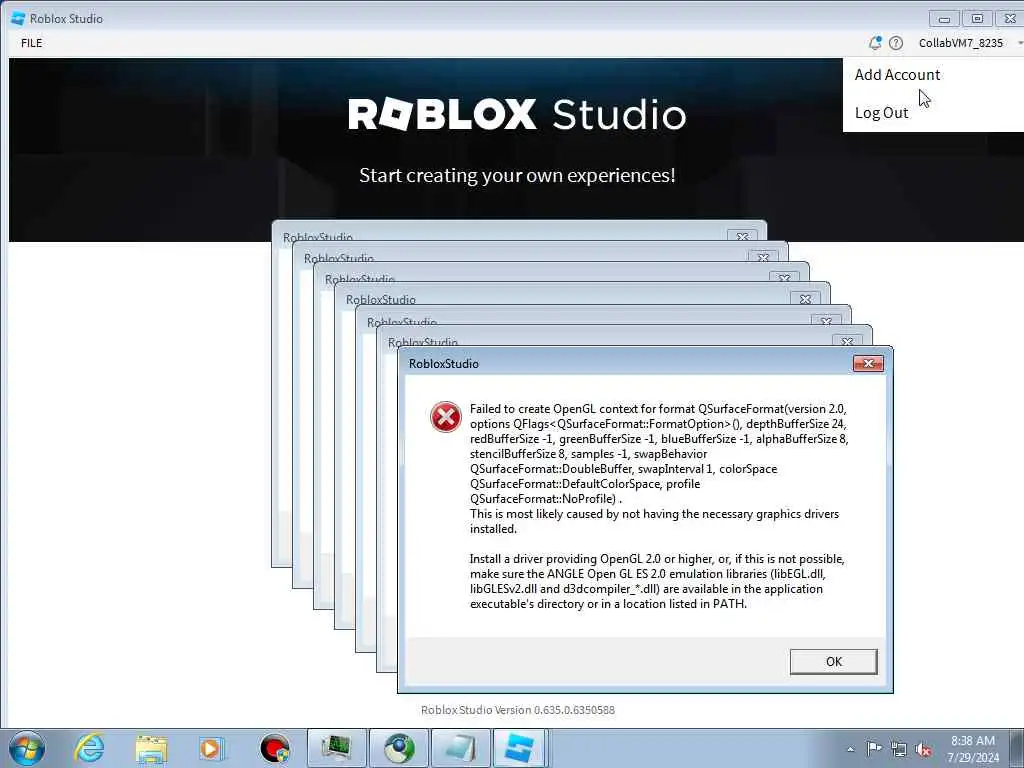Screen dimensions: 1024x768
Task: Click OK on the OpenGL error dialog
Action: tap(833, 662)
